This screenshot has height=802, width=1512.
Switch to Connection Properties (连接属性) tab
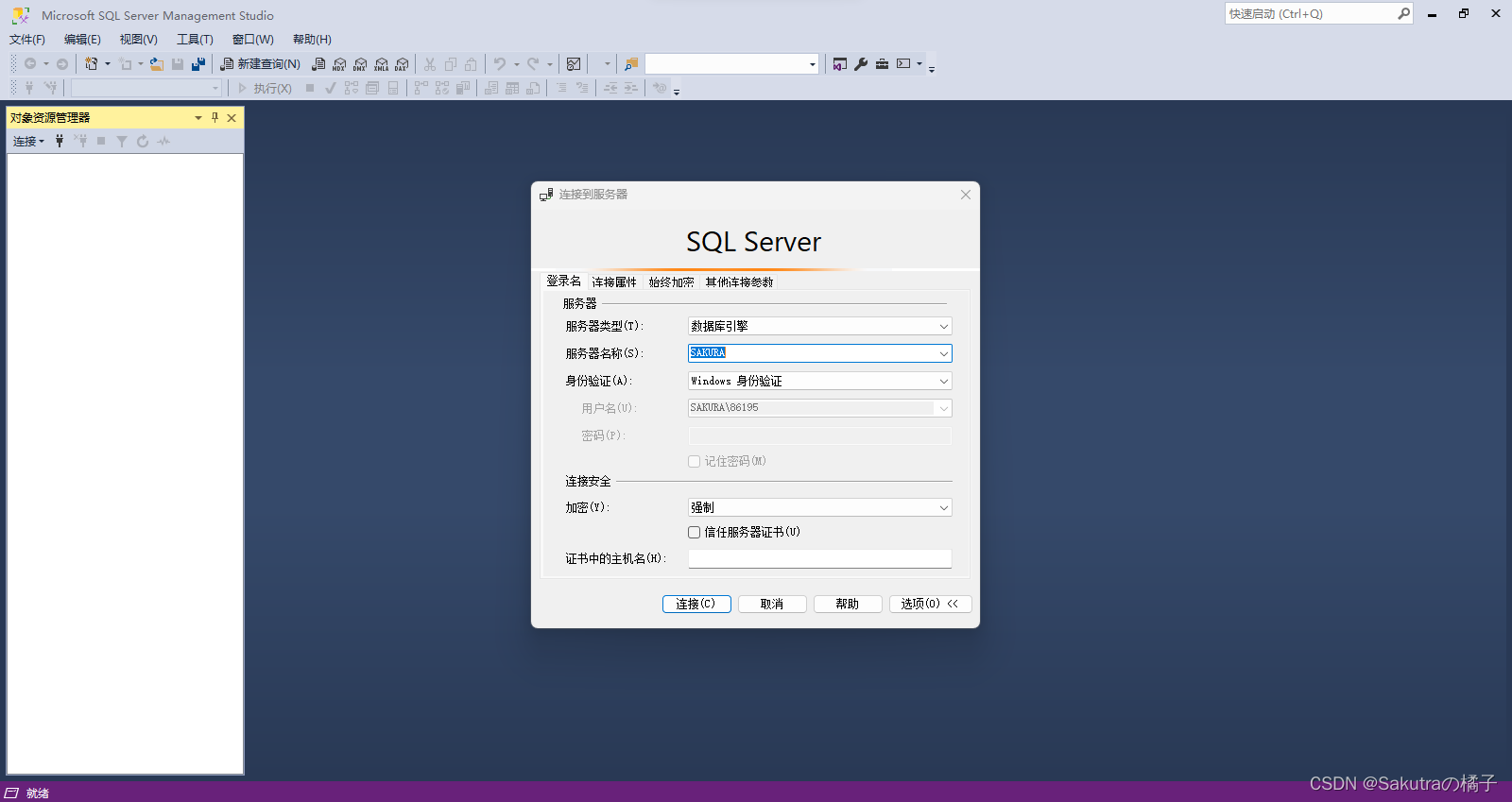614,282
